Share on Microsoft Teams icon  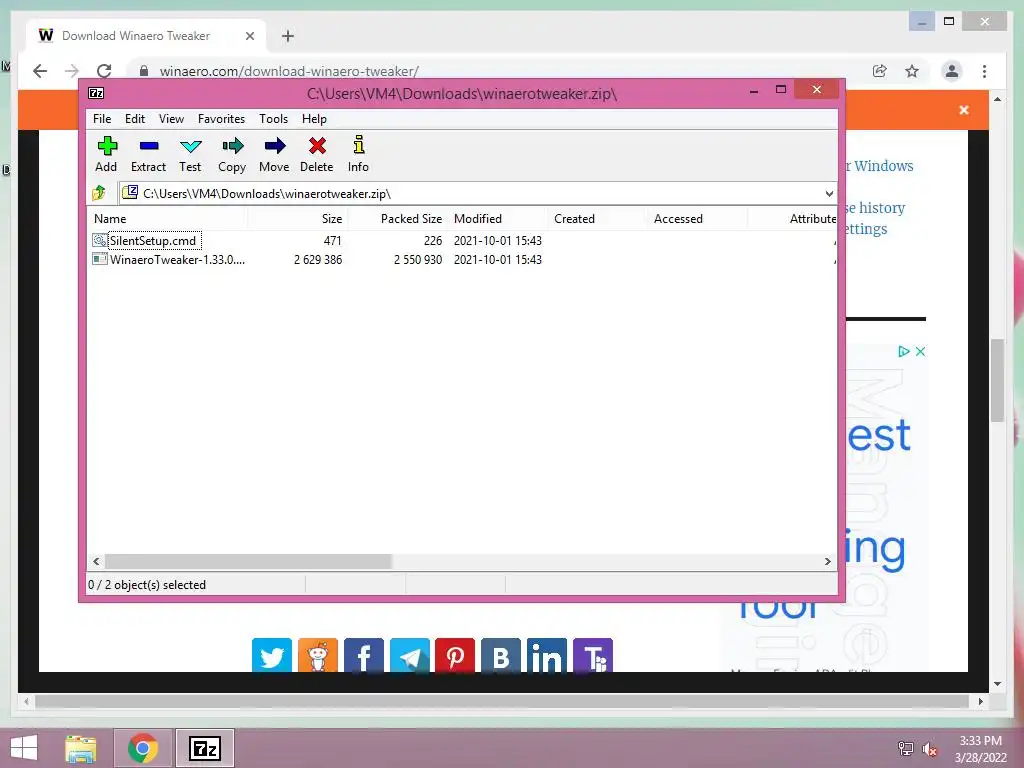click(593, 656)
